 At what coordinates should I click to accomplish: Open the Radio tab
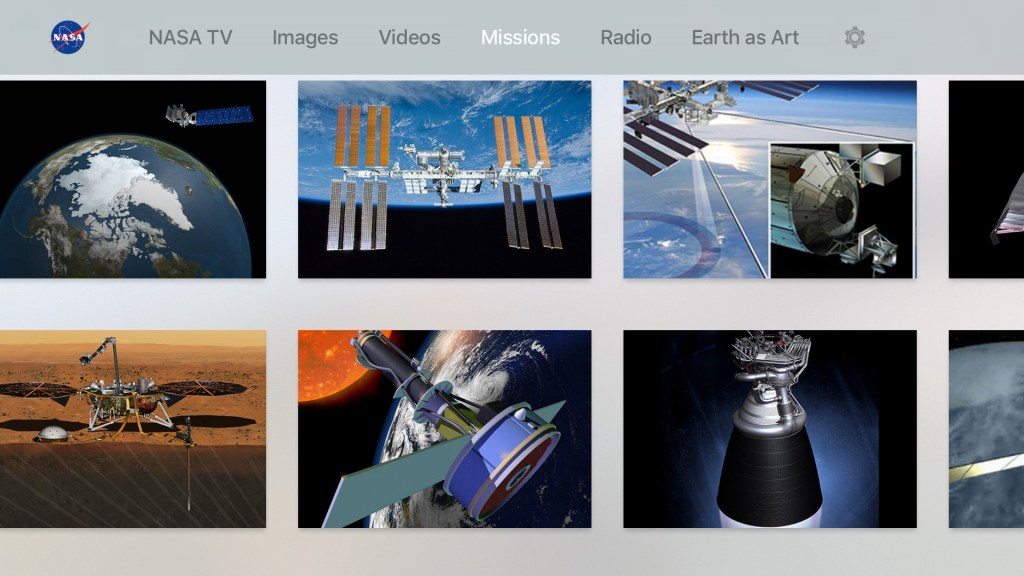(x=626, y=38)
